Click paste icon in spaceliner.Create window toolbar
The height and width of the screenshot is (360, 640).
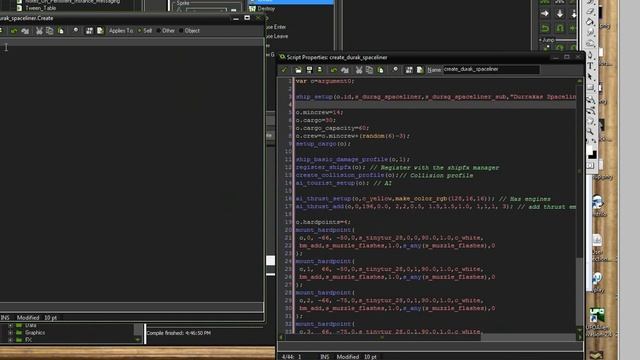[61, 31]
